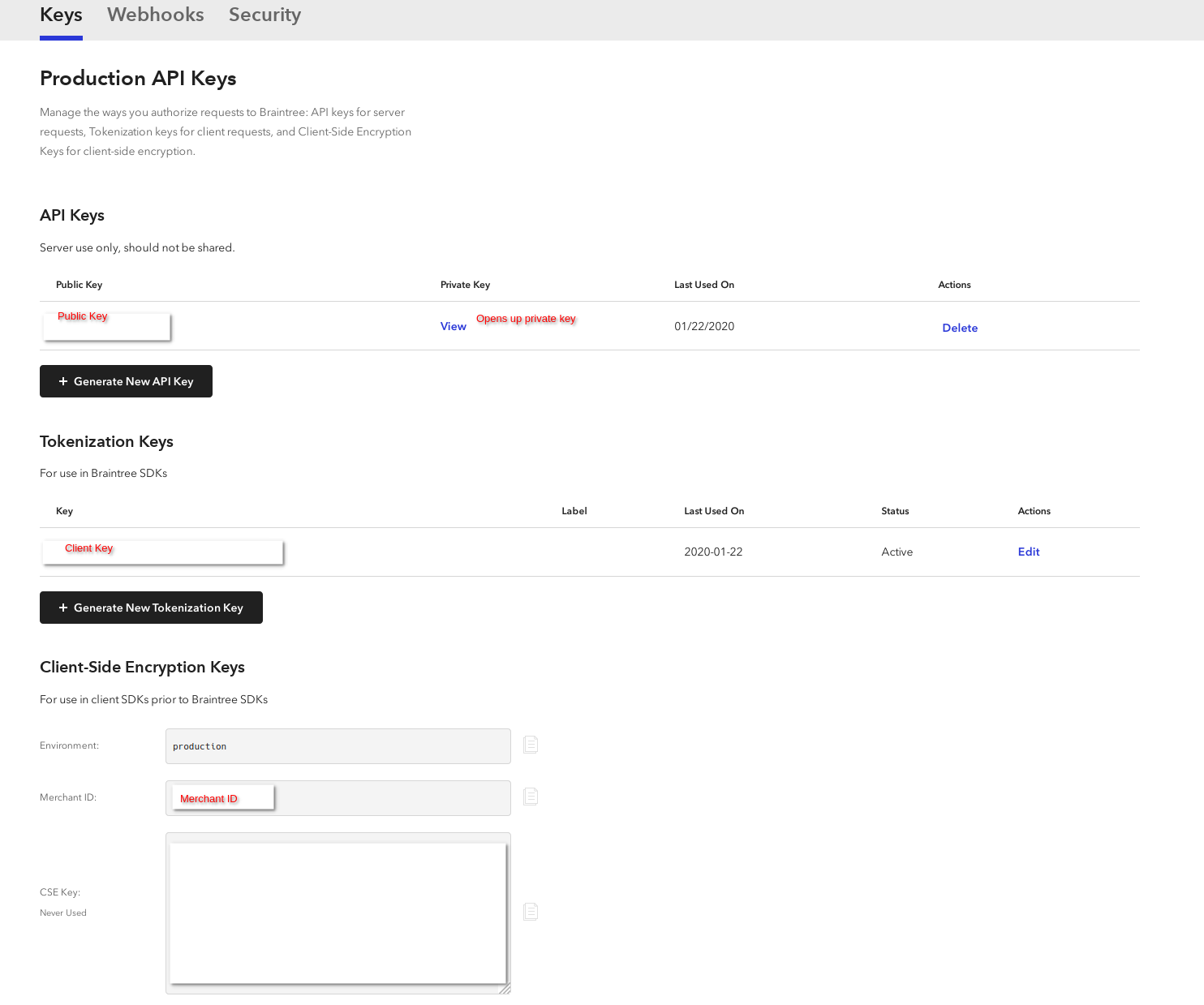Click the API Keys 'Last Used On' header
Image resolution: width=1204 pixels, height=1005 pixels.
pos(704,285)
